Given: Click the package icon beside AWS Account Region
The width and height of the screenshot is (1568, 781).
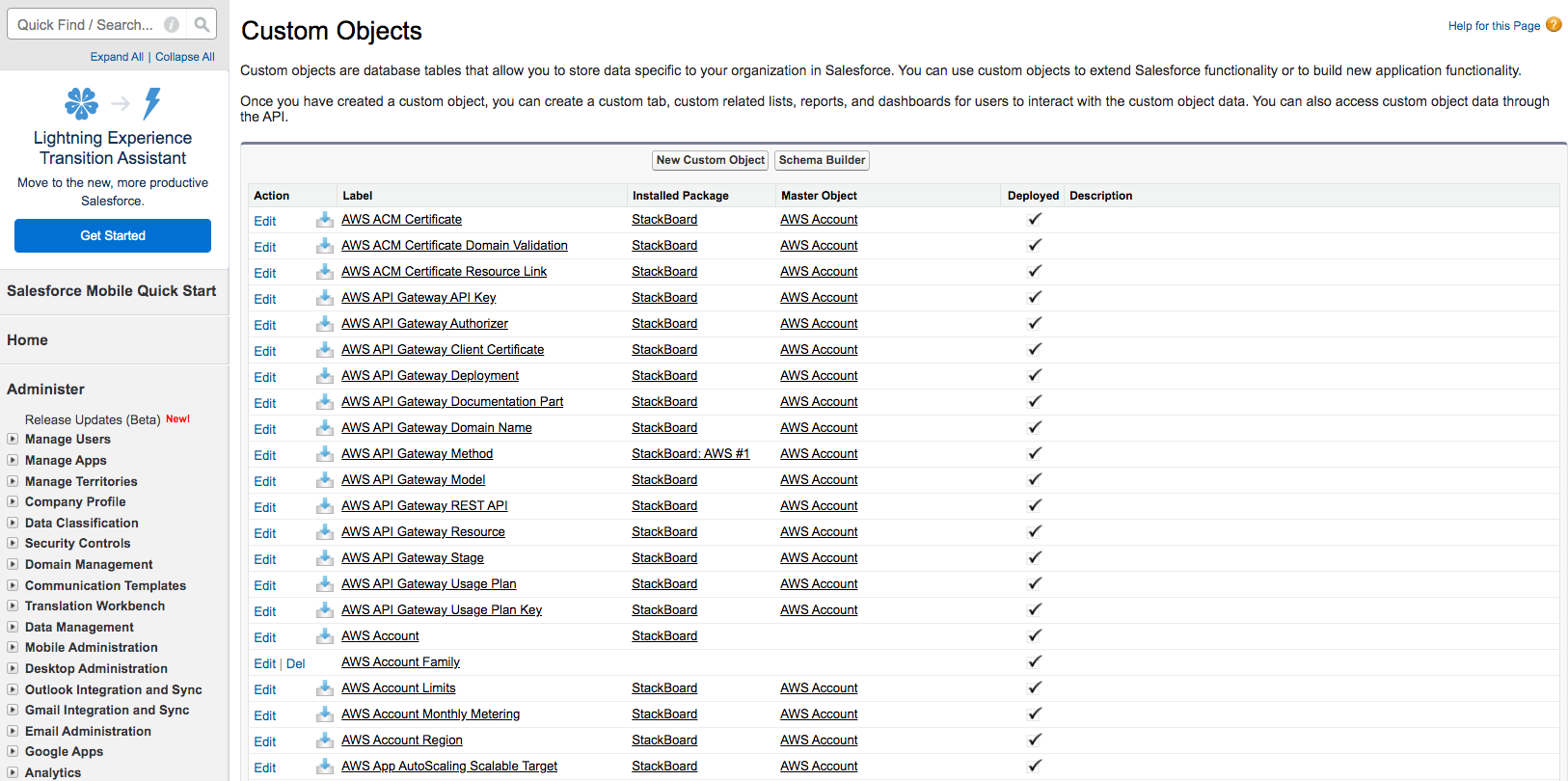Looking at the screenshot, I should click(325, 741).
